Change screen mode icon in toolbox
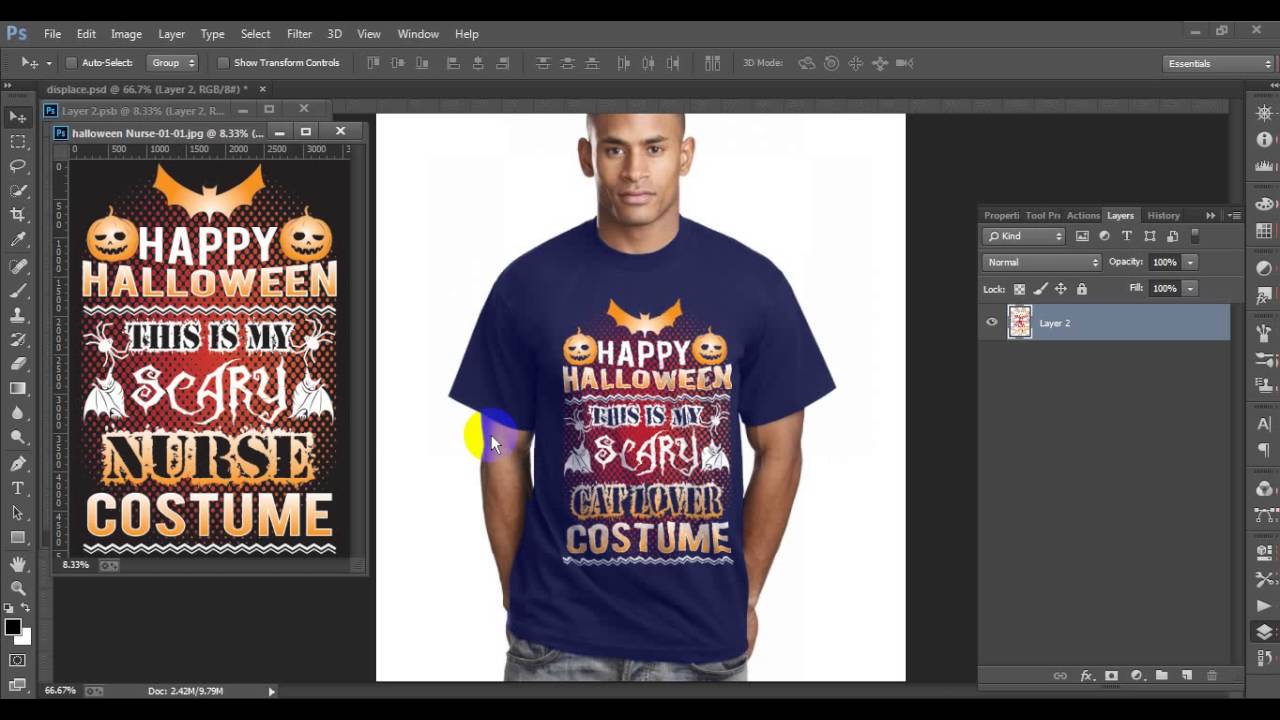1280x720 pixels. (18, 685)
